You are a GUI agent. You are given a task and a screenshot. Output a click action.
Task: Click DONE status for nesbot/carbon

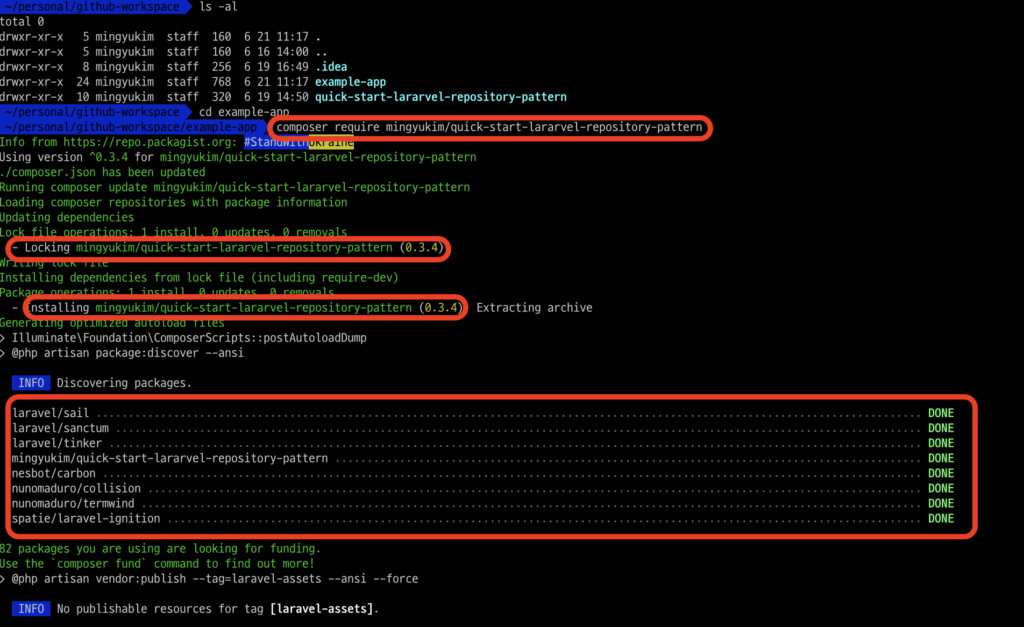[x=941, y=473]
